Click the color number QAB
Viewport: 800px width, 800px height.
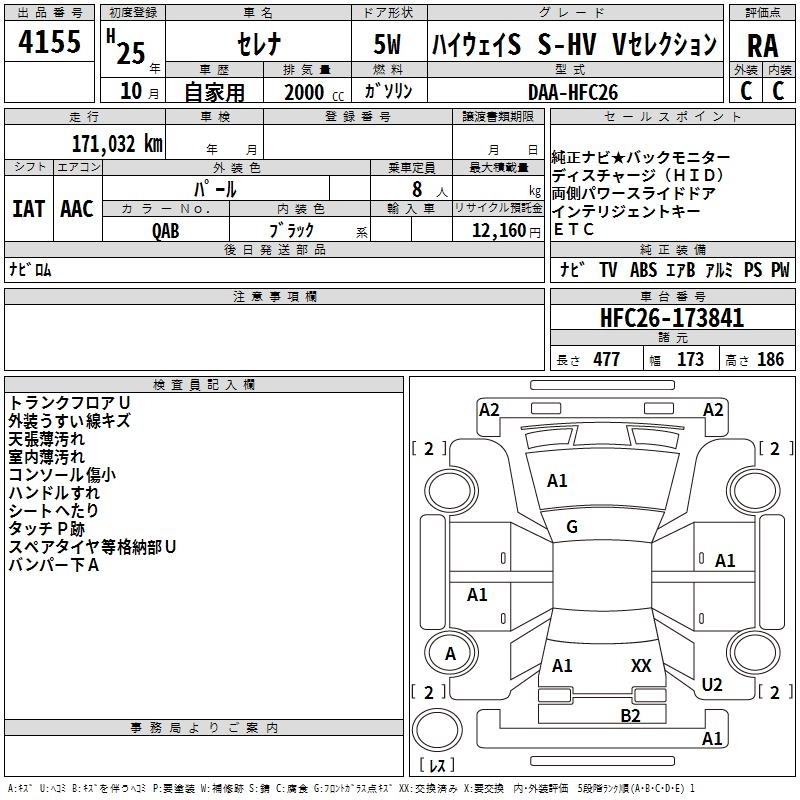166,229
